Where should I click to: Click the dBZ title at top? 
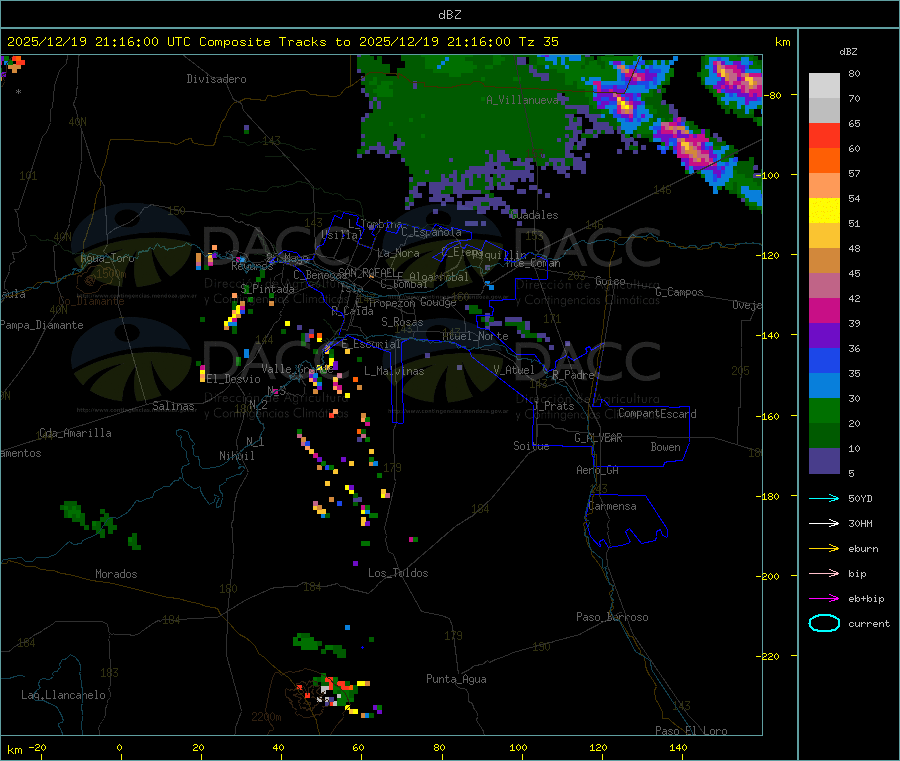(449, 14)
